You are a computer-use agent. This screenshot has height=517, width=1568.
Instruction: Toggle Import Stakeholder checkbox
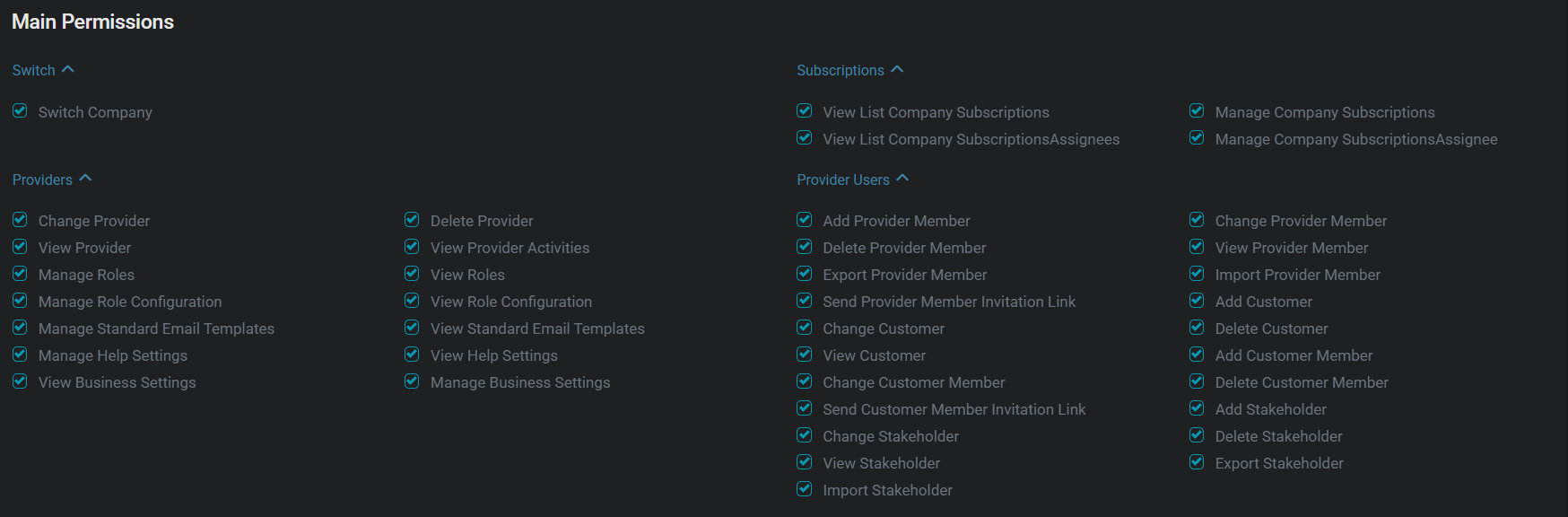(x=805, y=489)
